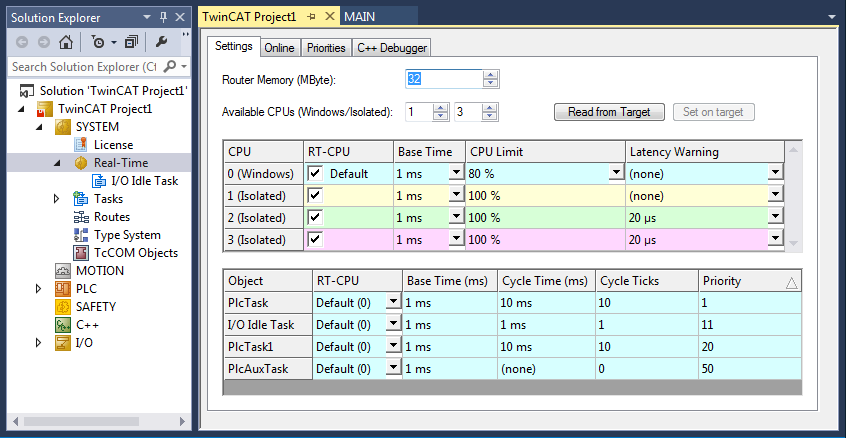Toggle RT-CPU checkbox for CPU 2 (Isolated)

pyautogui.click(x=316, y=217)
